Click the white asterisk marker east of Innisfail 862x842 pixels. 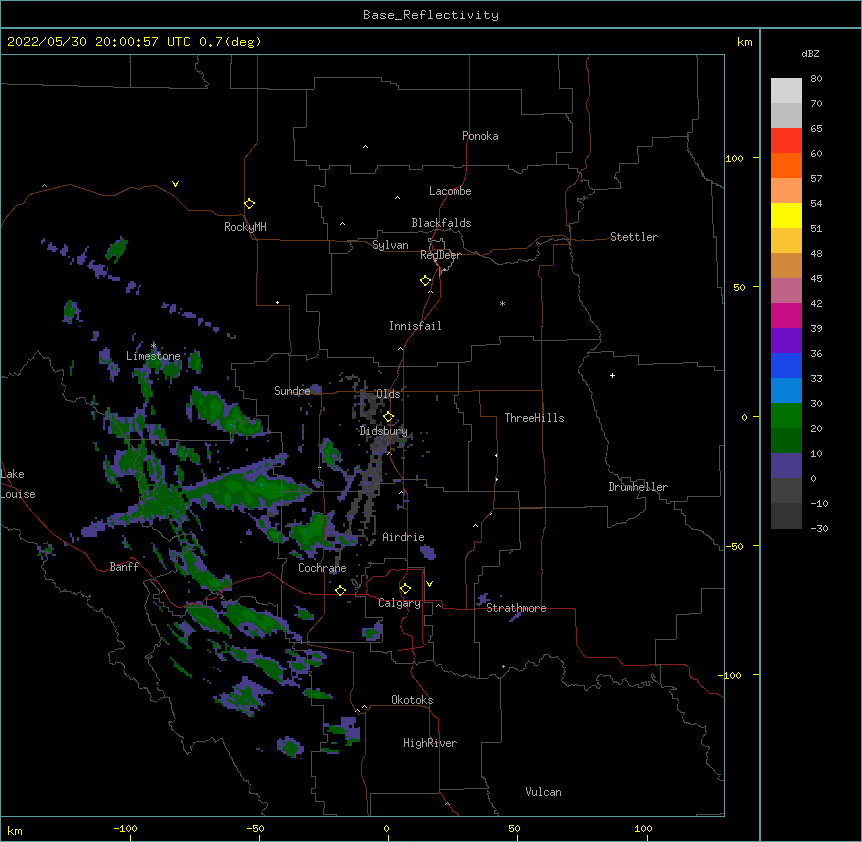tap(502, 303)
